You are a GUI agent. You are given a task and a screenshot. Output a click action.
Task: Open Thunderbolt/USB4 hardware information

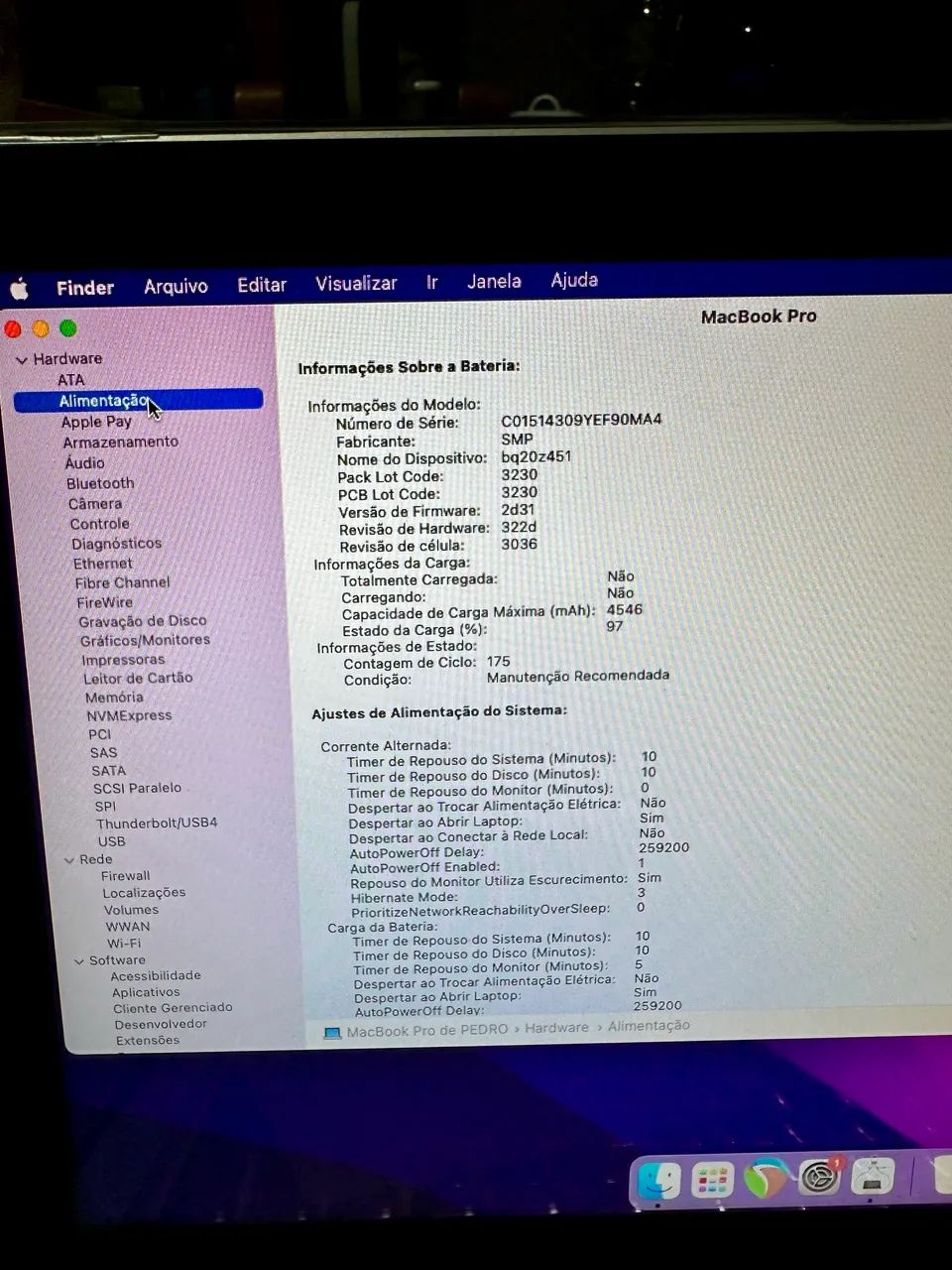coord(157,823)
